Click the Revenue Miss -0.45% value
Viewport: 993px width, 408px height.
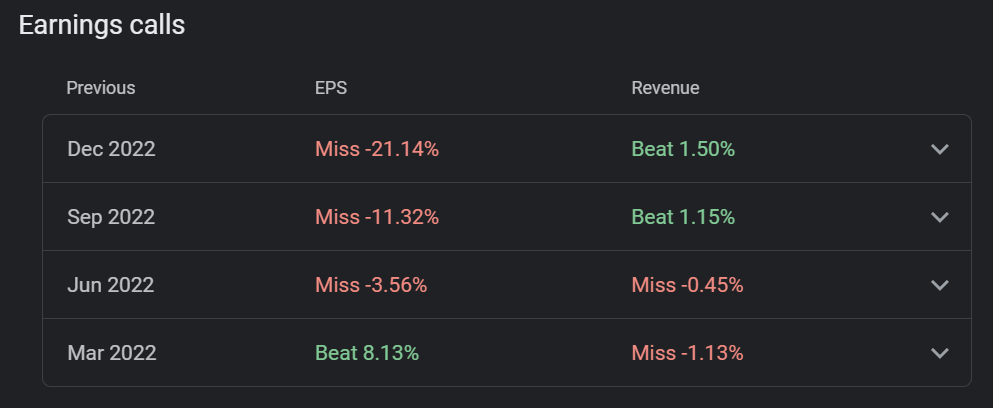point(687,285)
